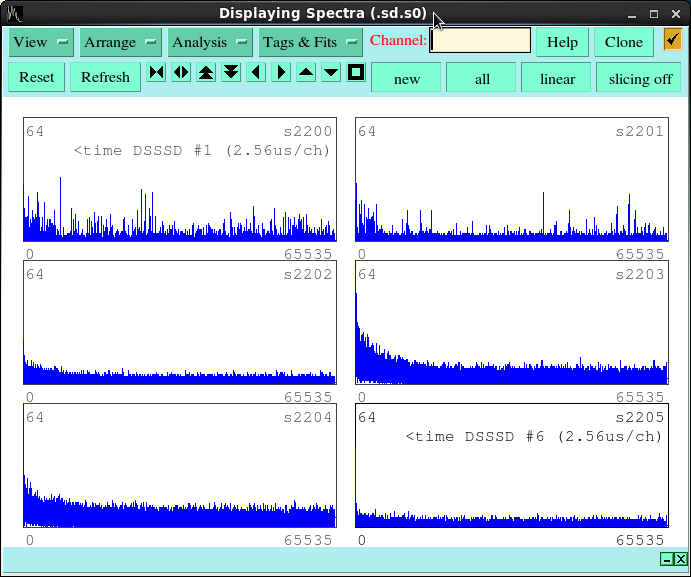Shift spectra with the right arrow icon
The height and width of the screenshot is (577, 691).
[x=281, y=72]
